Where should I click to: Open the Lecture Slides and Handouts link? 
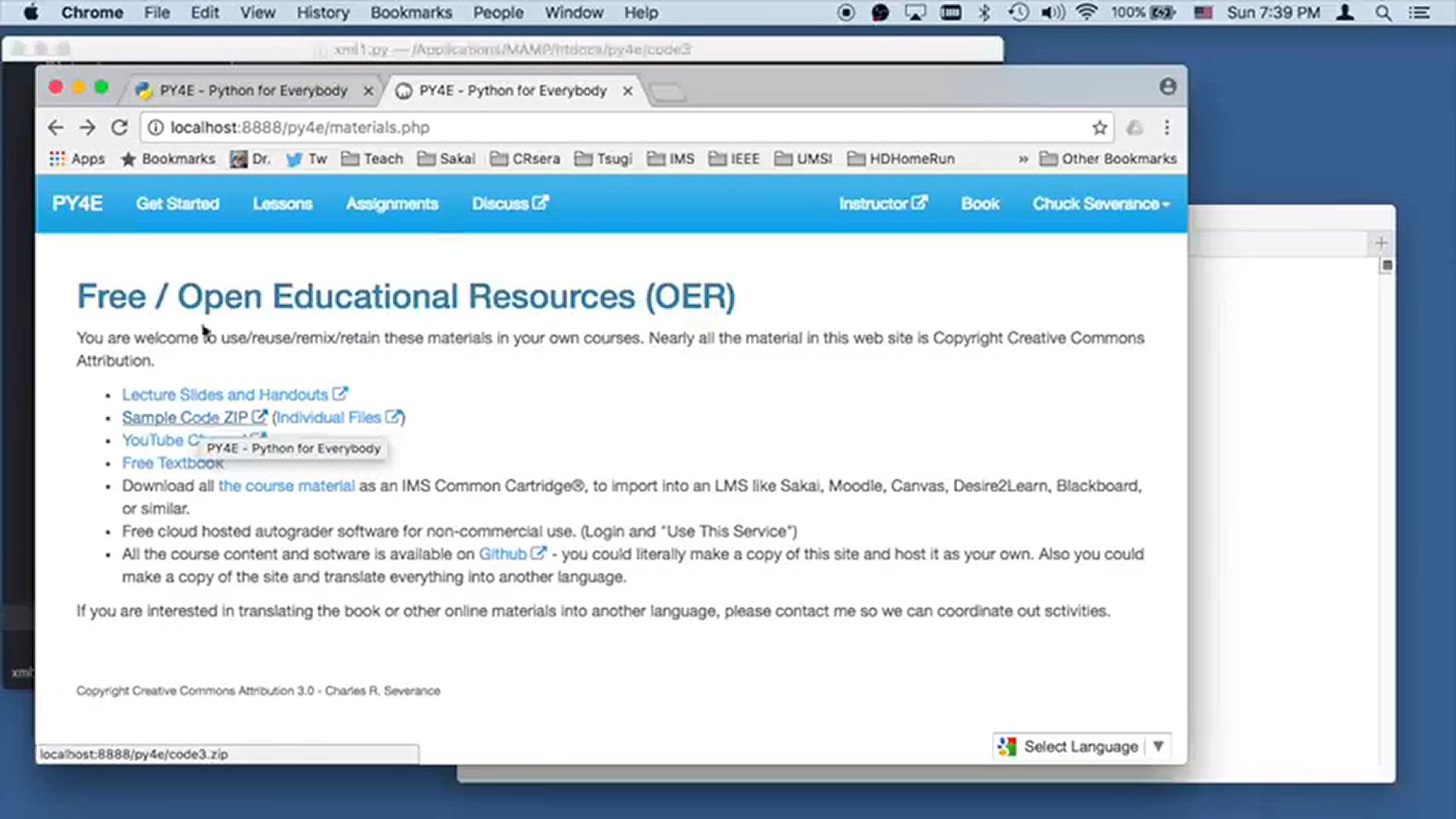pos(235,394)
